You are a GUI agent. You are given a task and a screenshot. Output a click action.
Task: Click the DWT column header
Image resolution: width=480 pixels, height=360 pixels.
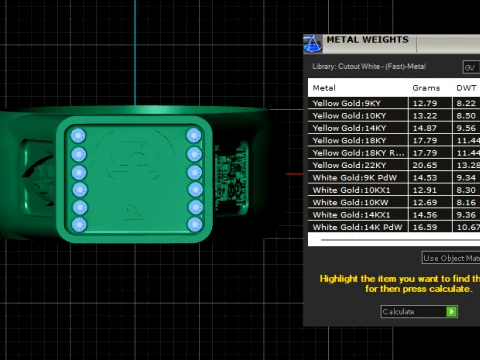tap(466, 88)
